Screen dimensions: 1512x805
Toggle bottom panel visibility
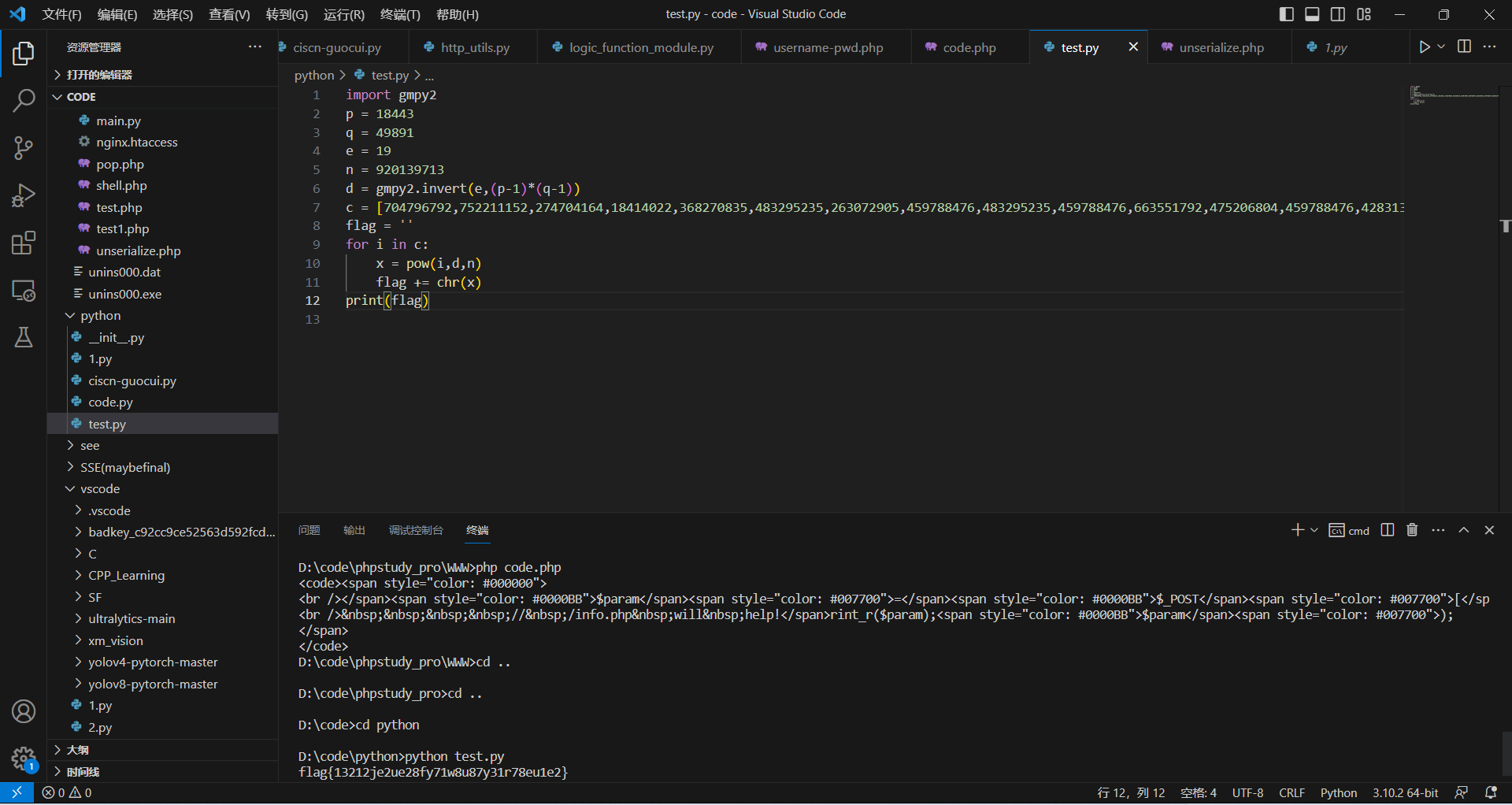1312,14
